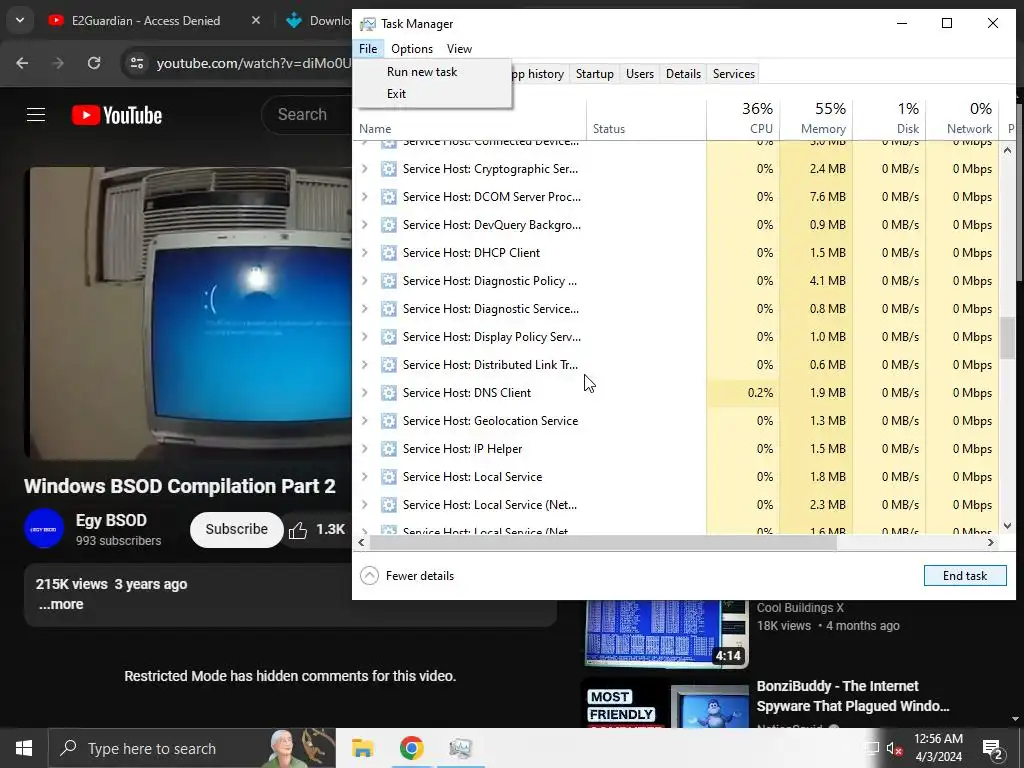Close the E2Guardian - Access Denied tab
Screen dimensions: 1024x768
pyautogui.click(x=256, y=20)
